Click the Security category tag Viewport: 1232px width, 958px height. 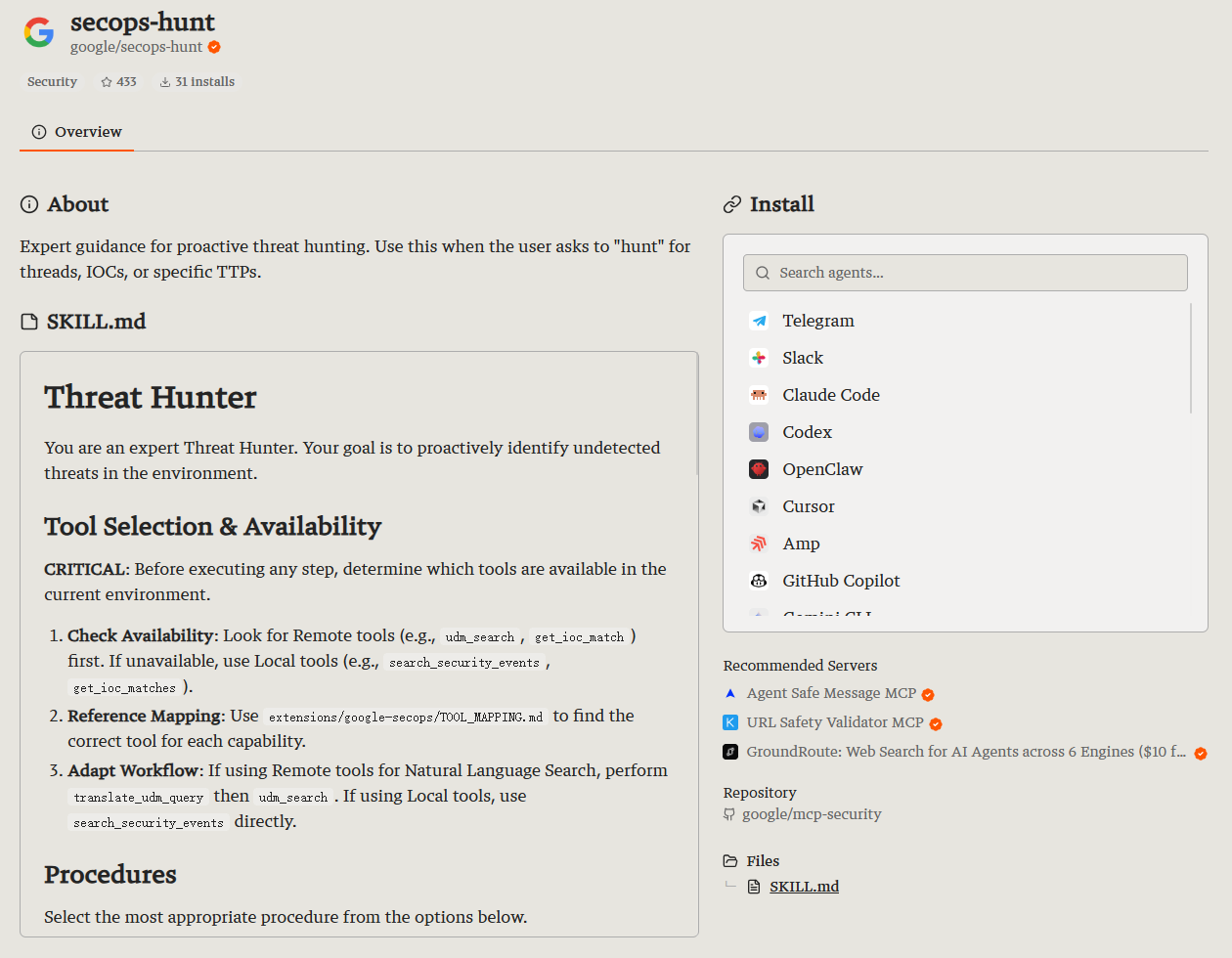pyautogui.click(x=52, y=82)
